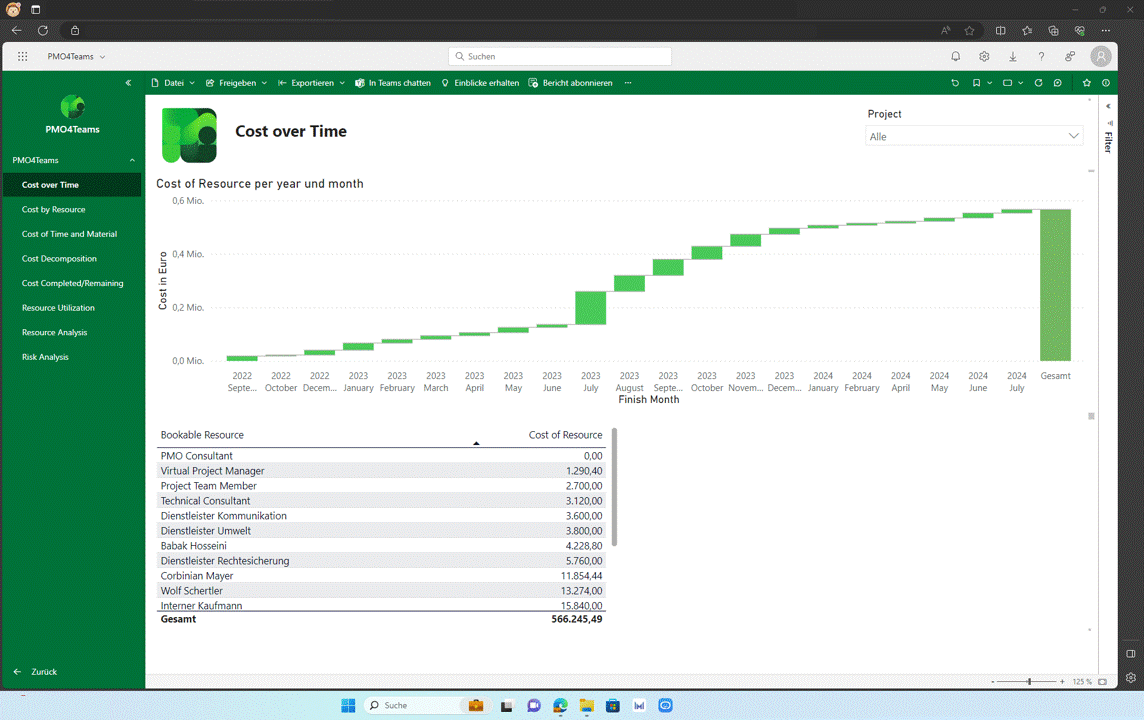Open the app launcher grid icon
The image size is (1144, 720).
point(22,57)
